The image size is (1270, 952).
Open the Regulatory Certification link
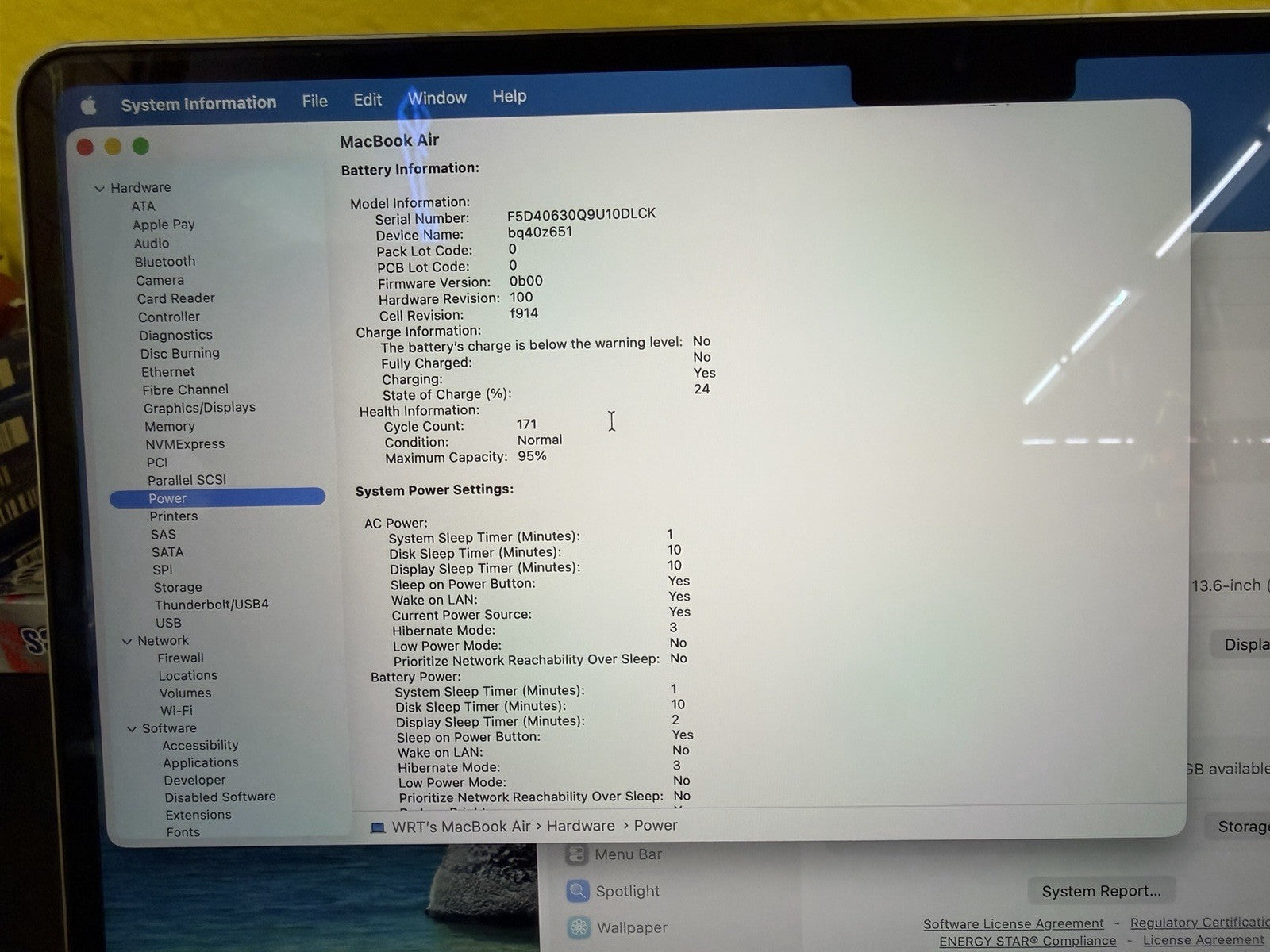pyautogui.click(x=1200, y=923)
